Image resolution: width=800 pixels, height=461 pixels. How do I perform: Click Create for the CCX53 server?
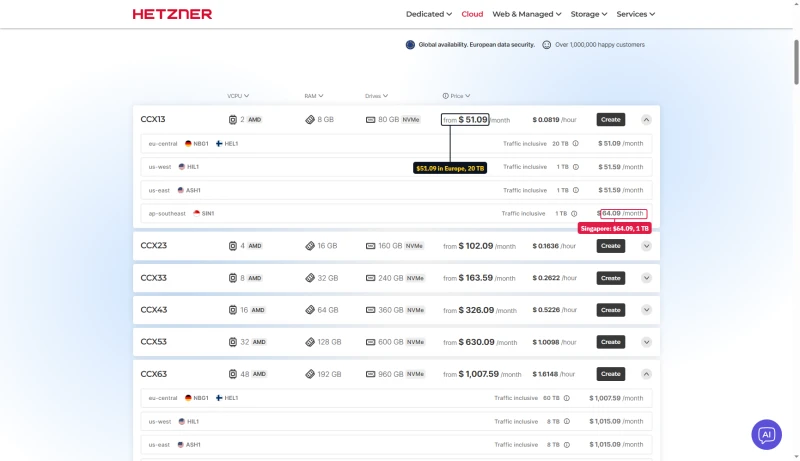coord(611,342)
